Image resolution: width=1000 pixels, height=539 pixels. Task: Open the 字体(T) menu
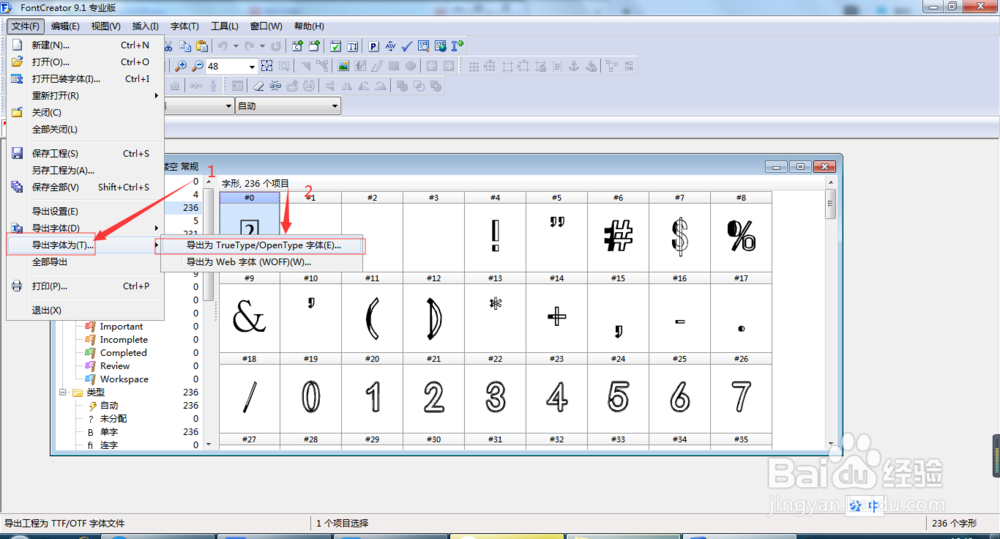coord(184,26)
